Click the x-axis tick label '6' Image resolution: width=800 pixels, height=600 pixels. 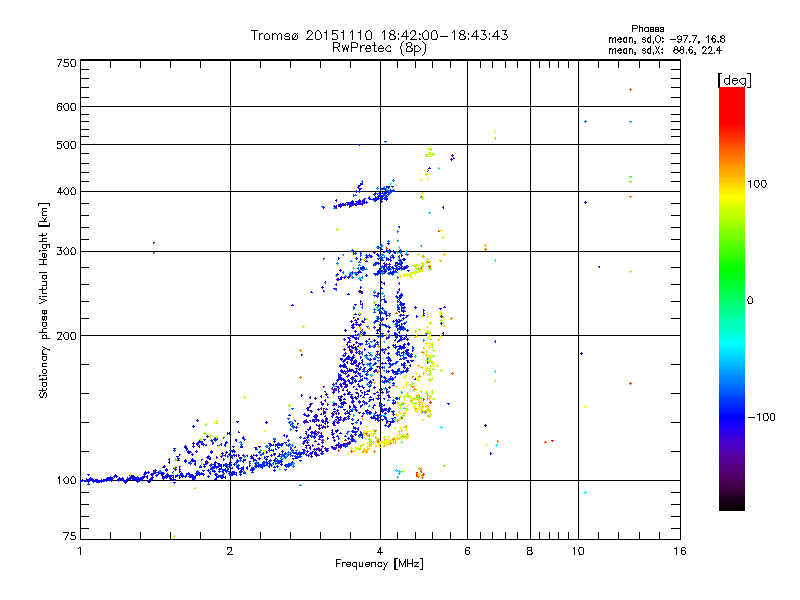tap(467, 551)
